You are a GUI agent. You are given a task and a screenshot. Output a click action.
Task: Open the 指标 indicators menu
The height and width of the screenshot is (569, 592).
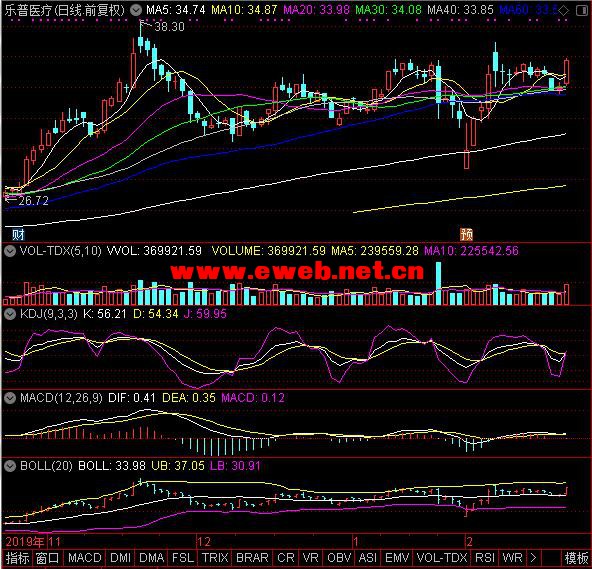(x=17, y=558)
